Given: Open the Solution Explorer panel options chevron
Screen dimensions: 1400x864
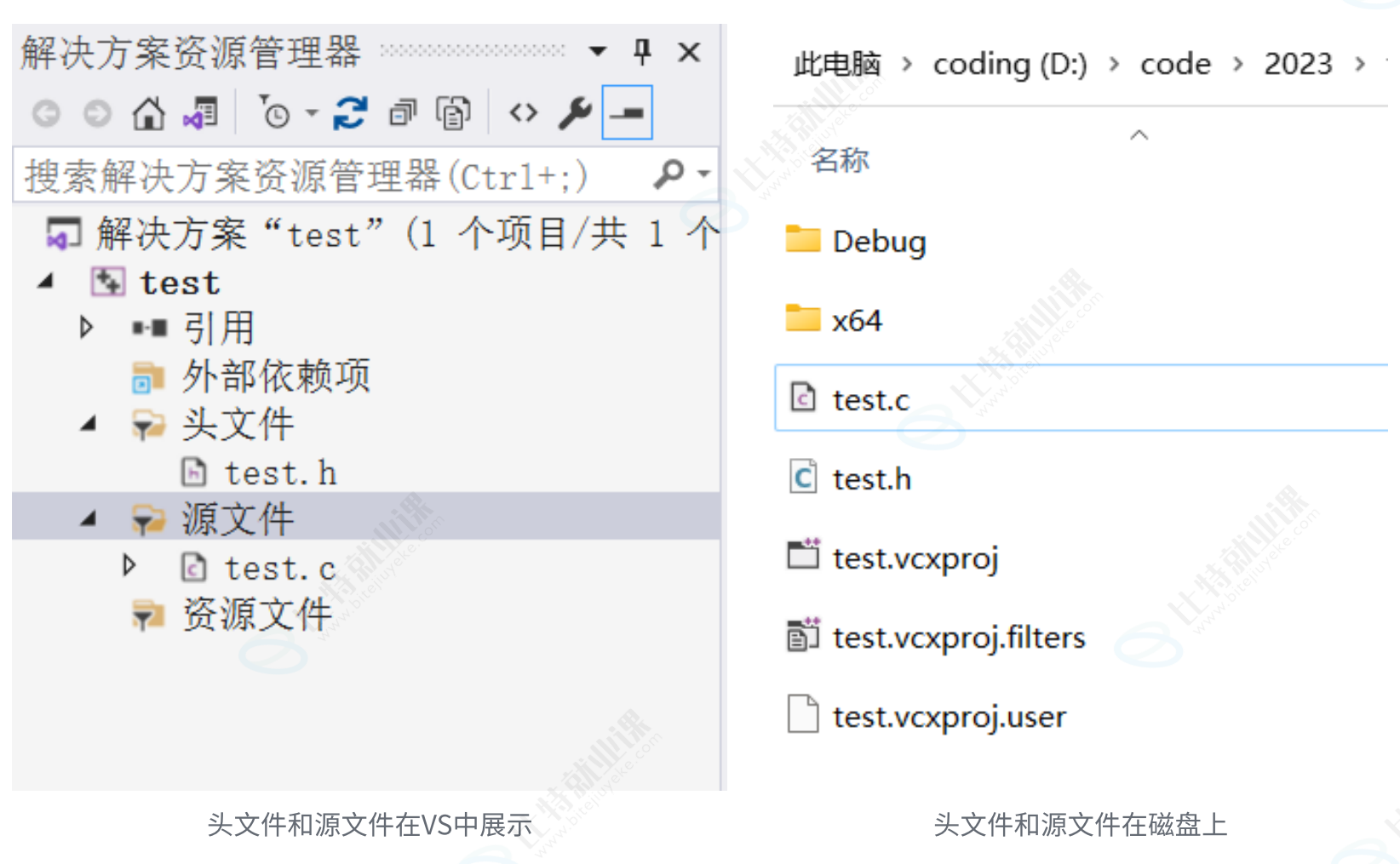Looking at the screenshot, I should (x=597, y=52).
